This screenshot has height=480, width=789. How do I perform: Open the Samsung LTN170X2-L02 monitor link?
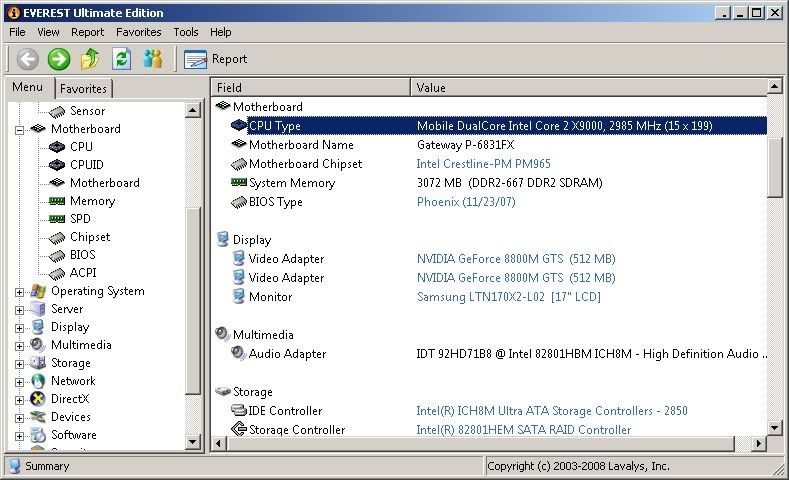(509, 297)
